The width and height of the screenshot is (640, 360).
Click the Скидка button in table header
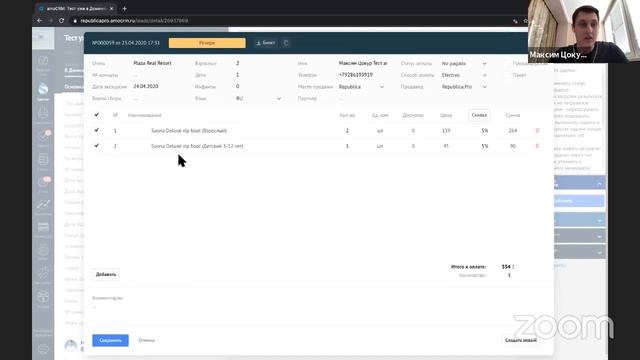479,115
